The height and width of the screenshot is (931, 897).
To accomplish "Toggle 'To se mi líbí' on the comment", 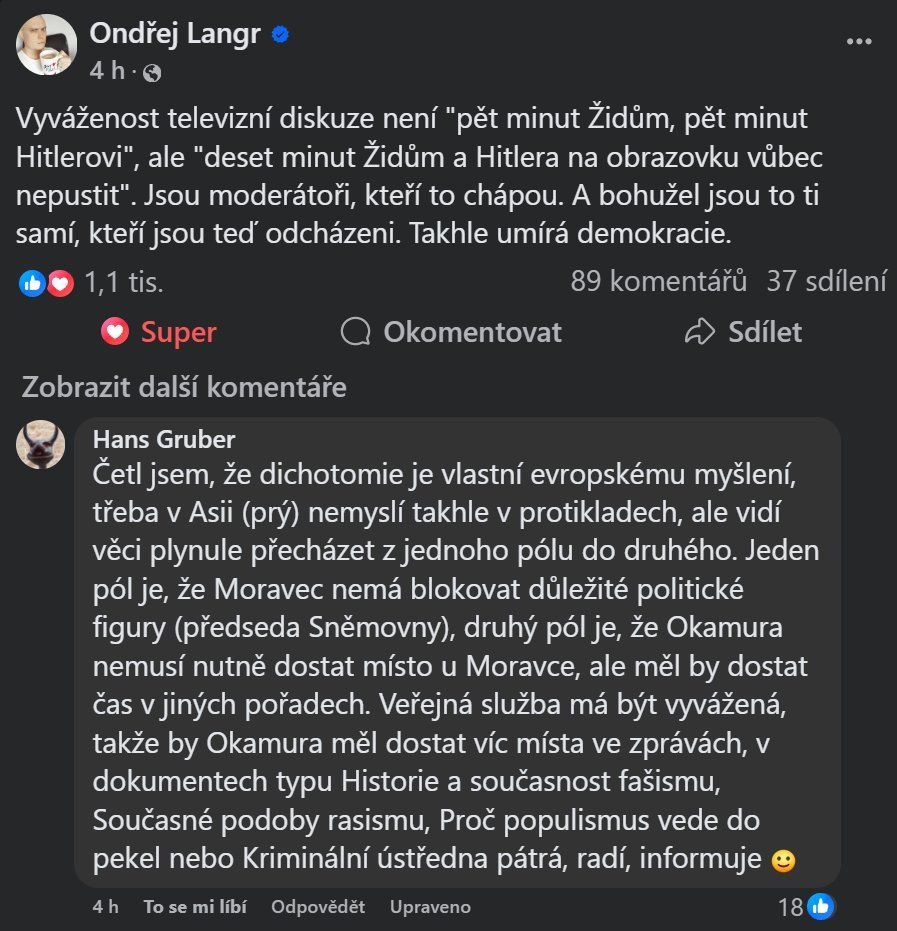I will [194, 907].
